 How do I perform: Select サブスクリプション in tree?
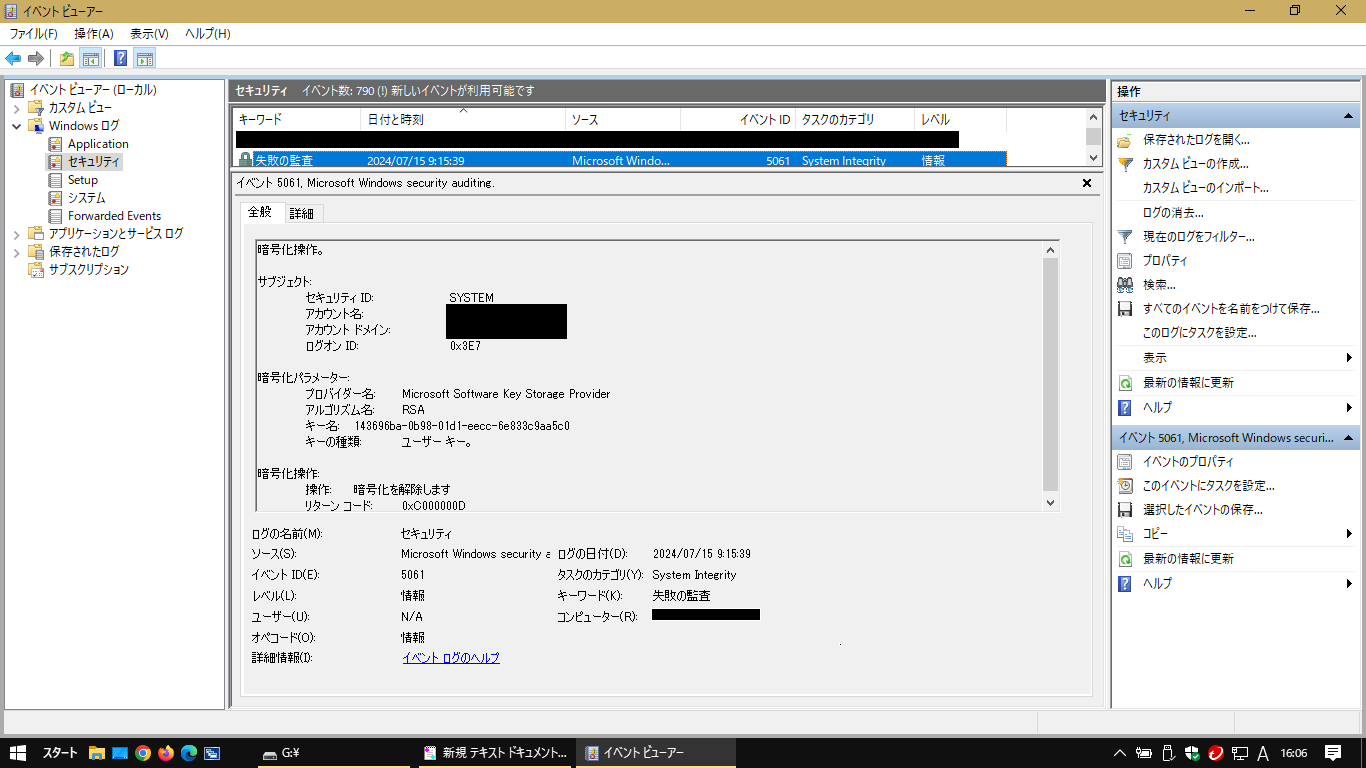point(89,270)
